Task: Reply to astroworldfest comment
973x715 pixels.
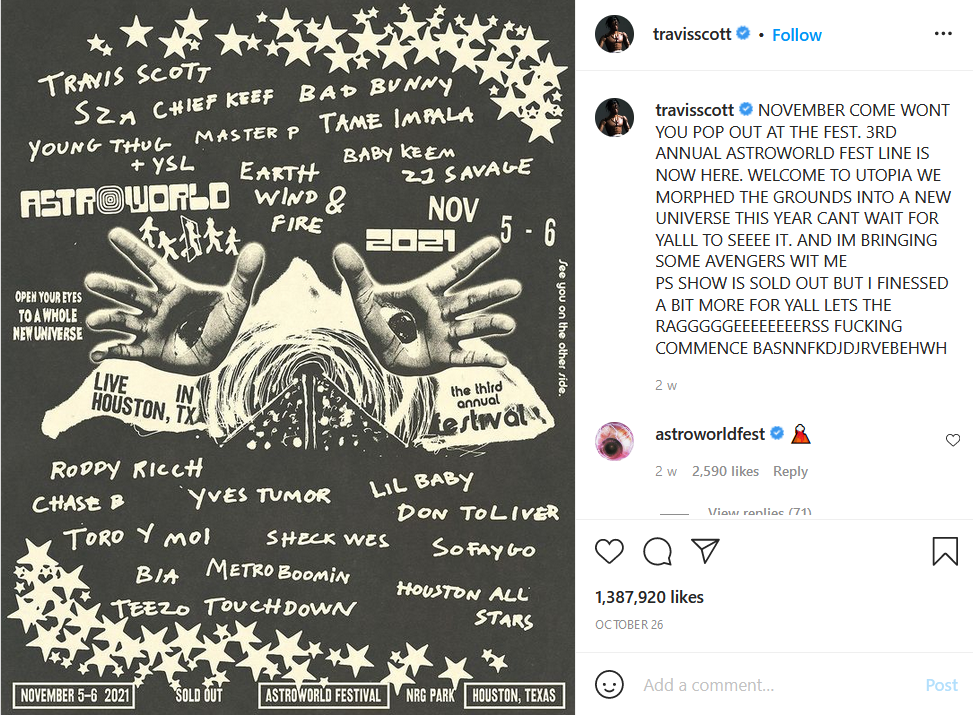Action: pyautogui.click(x=790, y=471)
